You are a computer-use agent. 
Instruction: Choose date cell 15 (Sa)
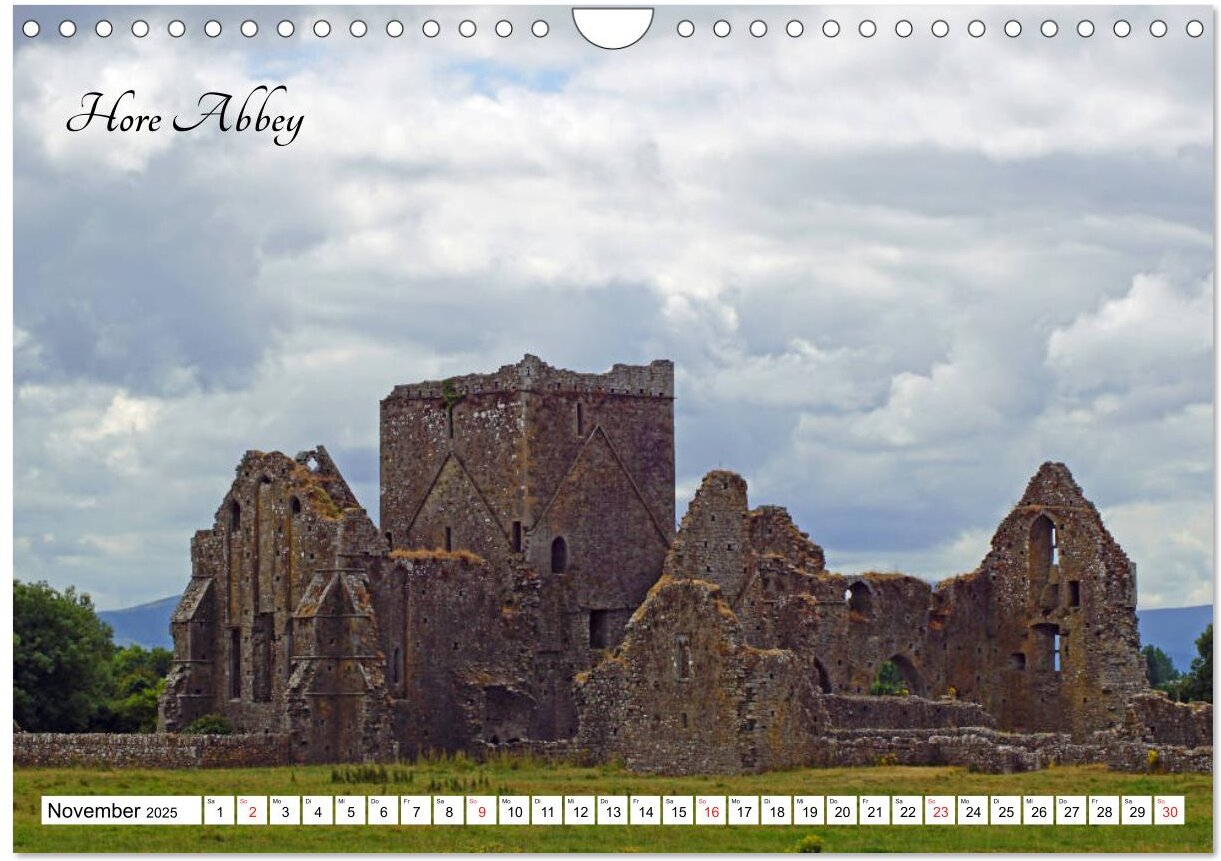point(678,810)
